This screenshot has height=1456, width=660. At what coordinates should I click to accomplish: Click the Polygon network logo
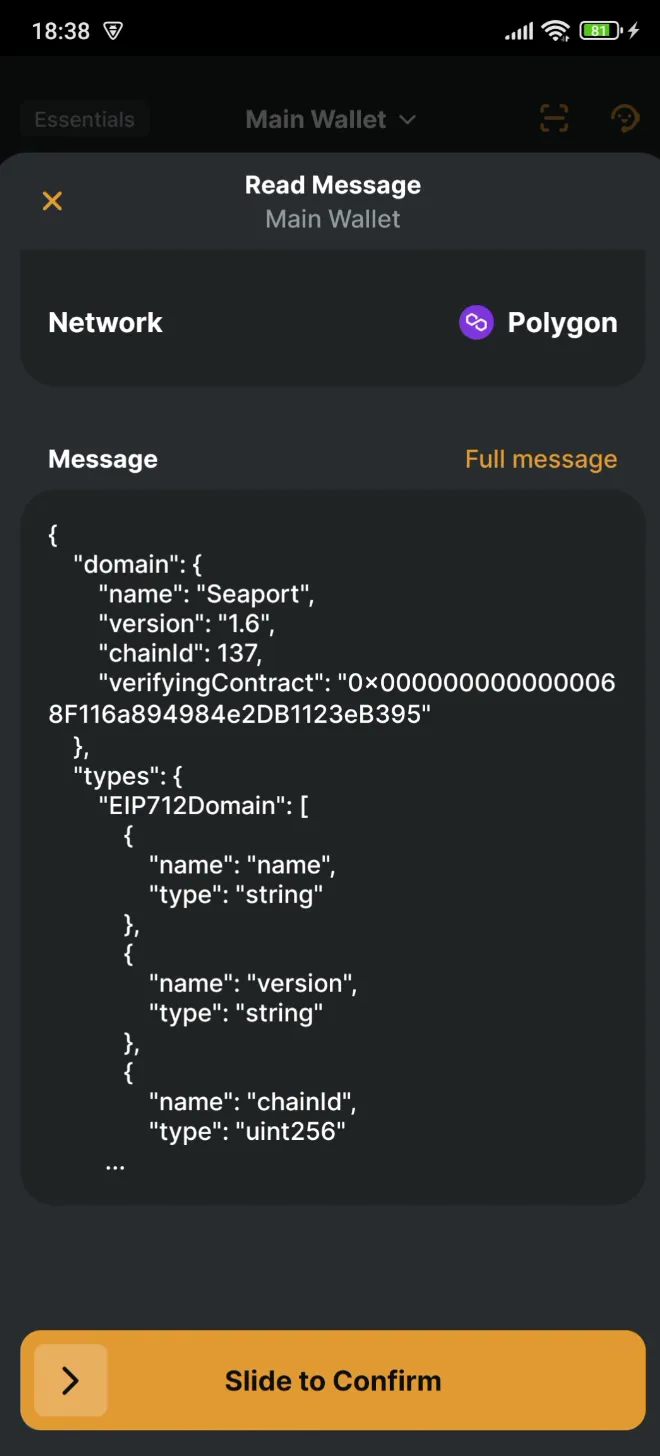tap(476, 322)
